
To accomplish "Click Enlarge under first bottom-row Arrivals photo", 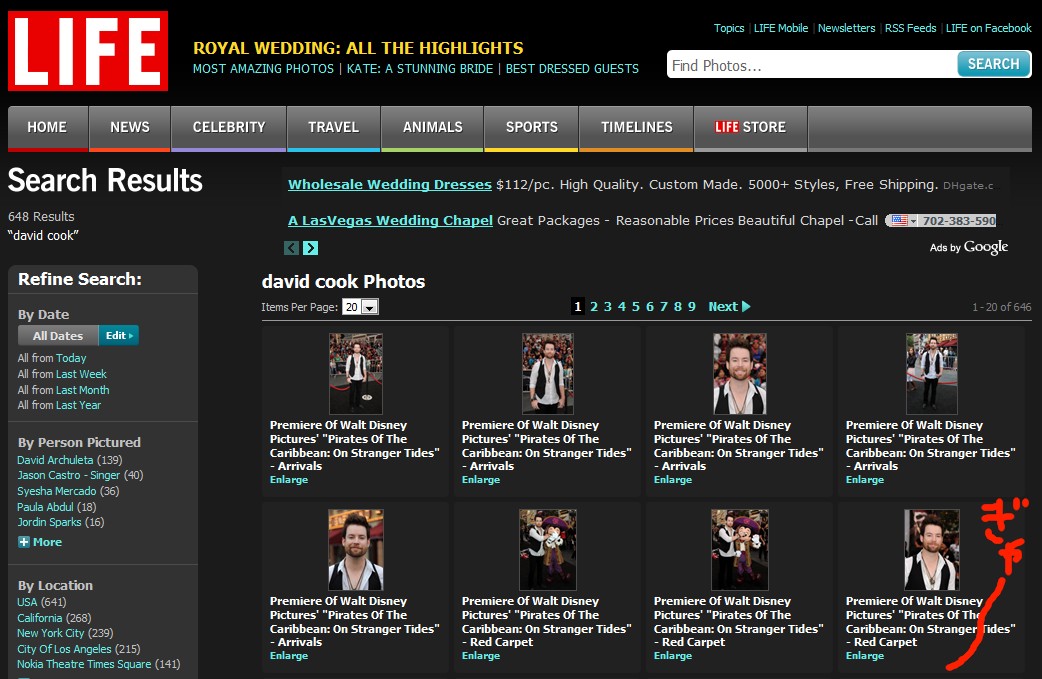I will click(289, 656).
